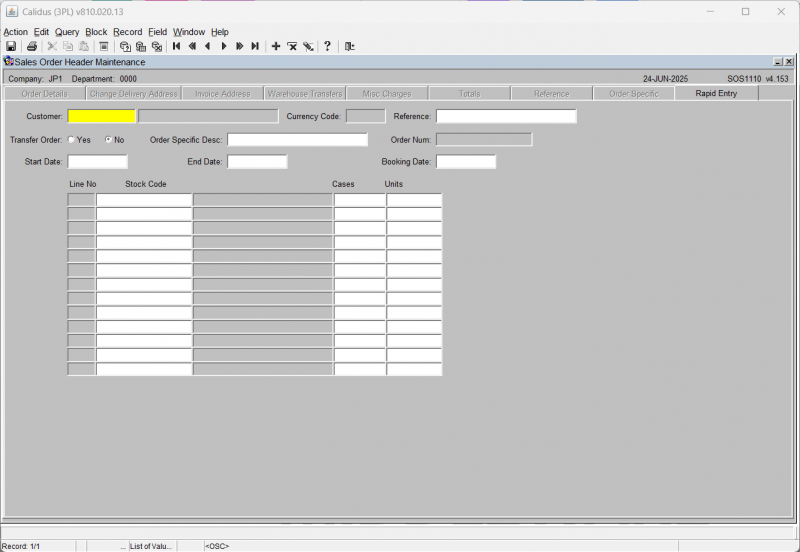Open the Reference tab
Image resolution: width=800 pixels, height=552 pixels.
(x=552, y=94)
